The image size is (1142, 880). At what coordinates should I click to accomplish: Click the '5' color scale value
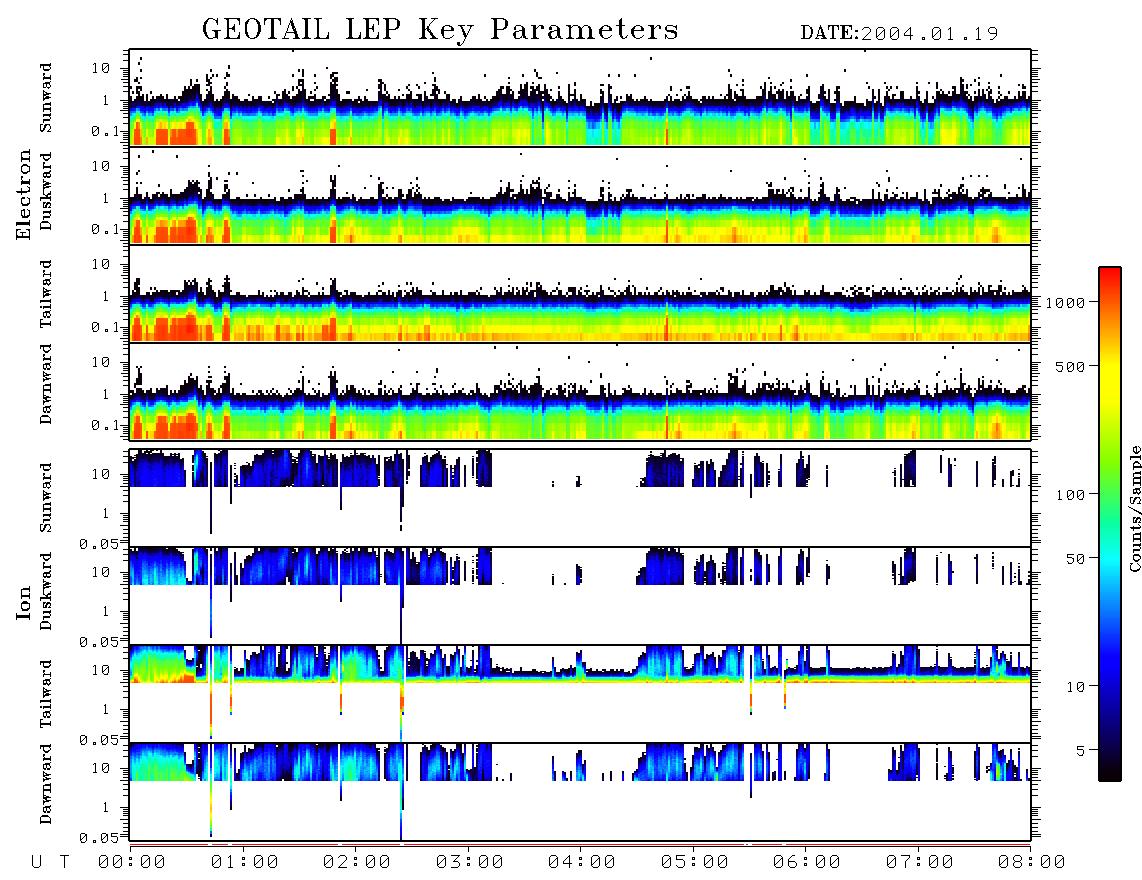(x=1080, y=751)
